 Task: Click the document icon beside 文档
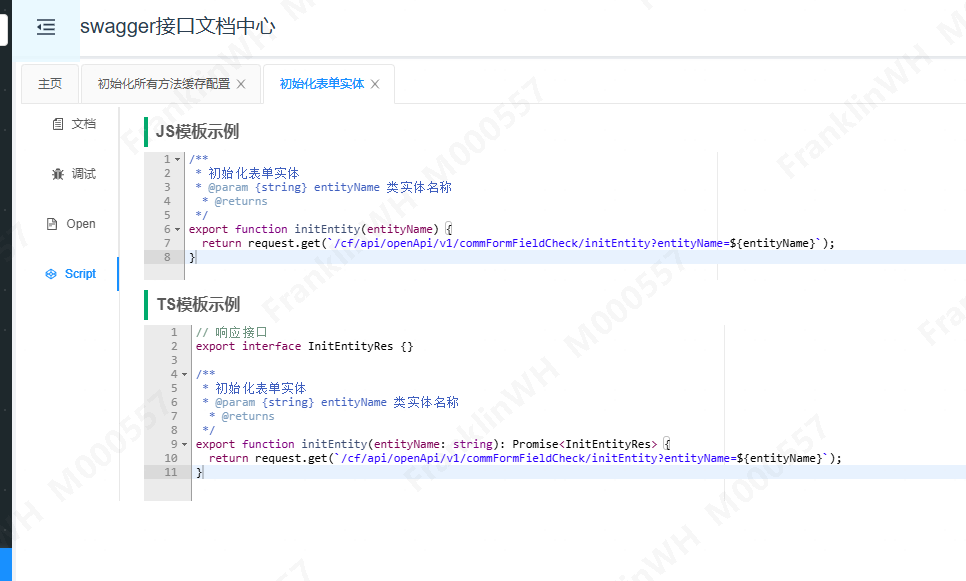click(58, 124)
